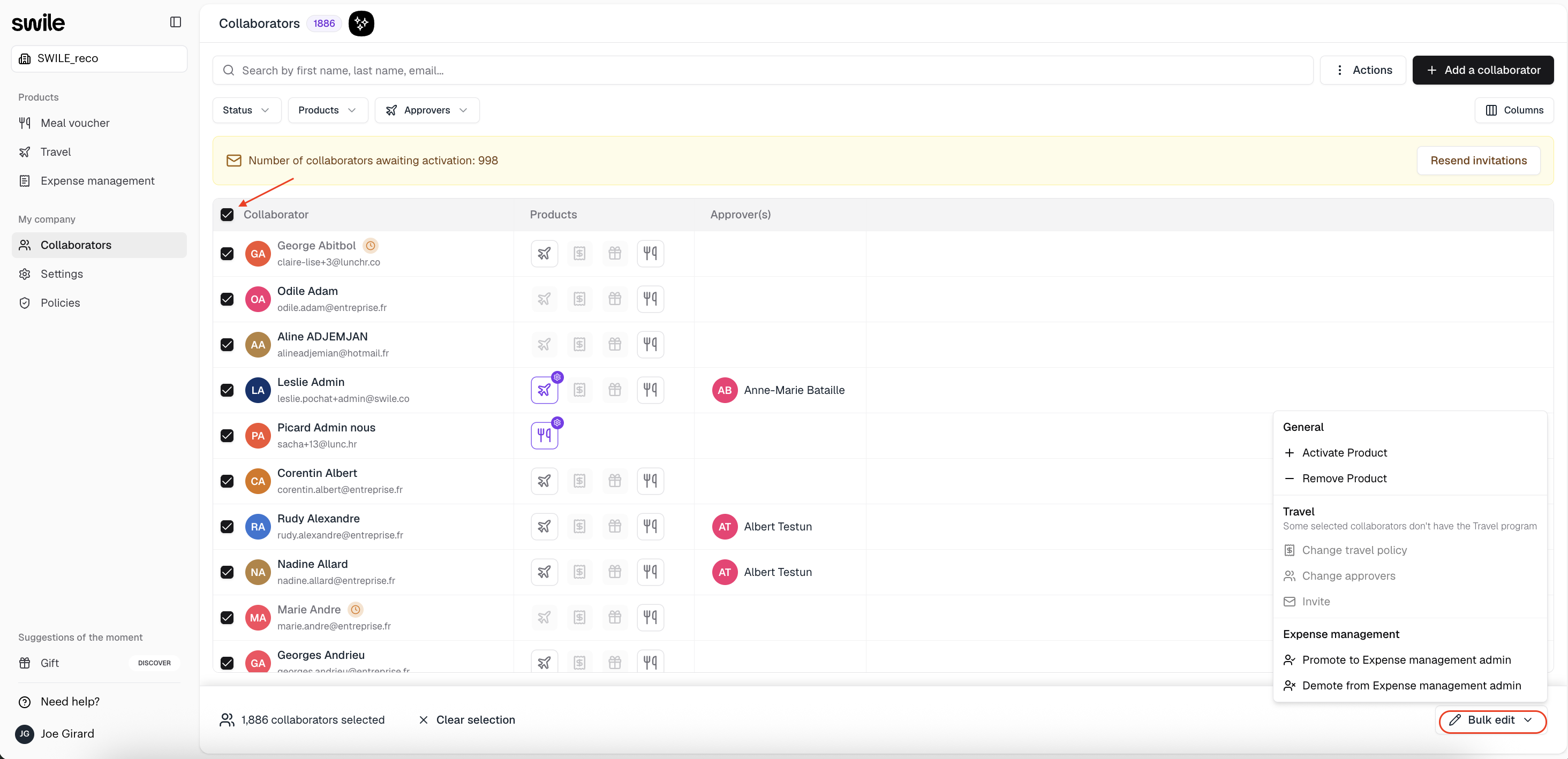1568x759 pixels.
Task: Click the expense icon for George Abitbol
Action: [579, 253]
